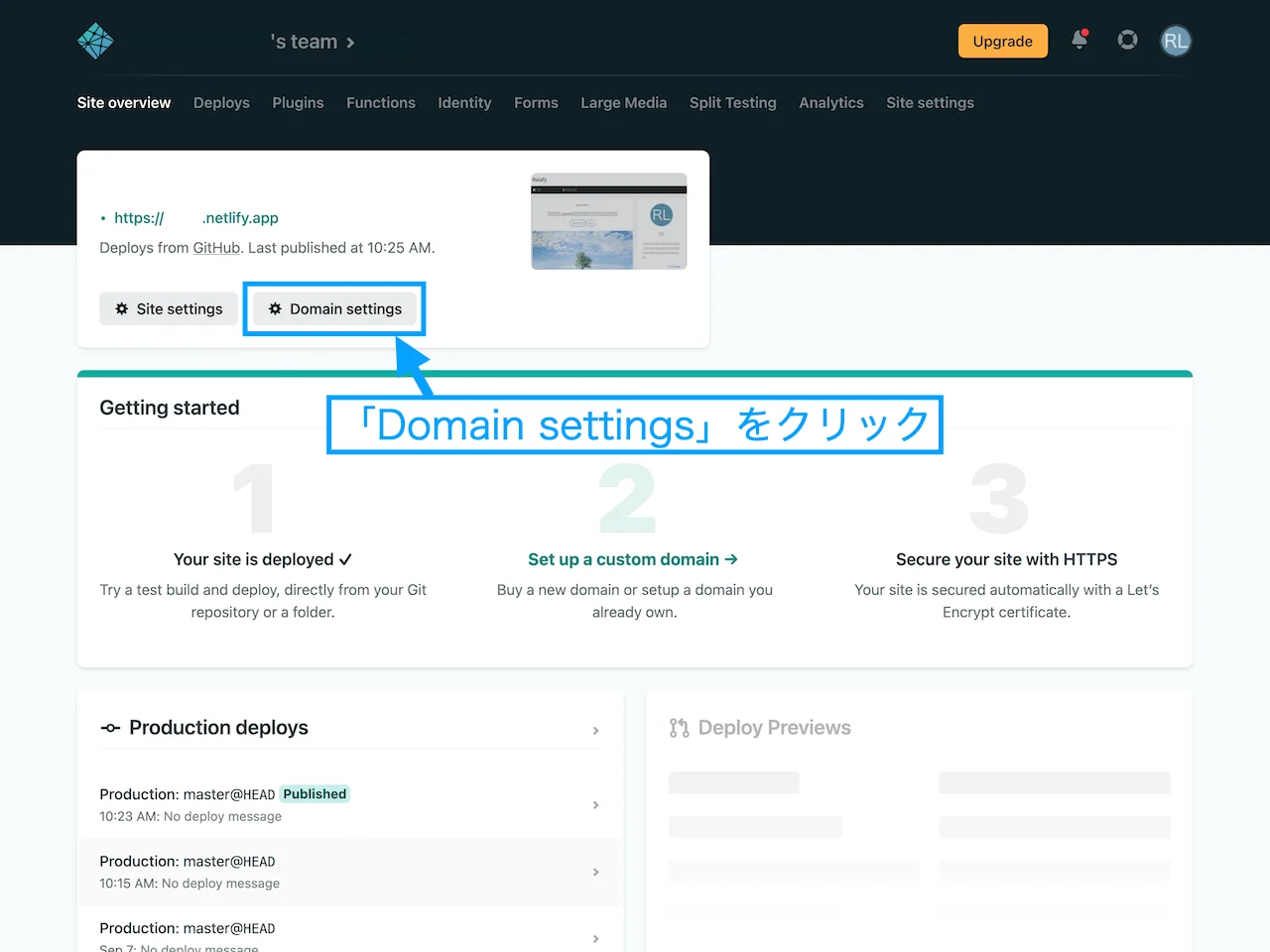This screenshot has height=952, width=1270.
Task: Click the pull request icon beside Deploy Previews
Action: [x=678, y=727]
